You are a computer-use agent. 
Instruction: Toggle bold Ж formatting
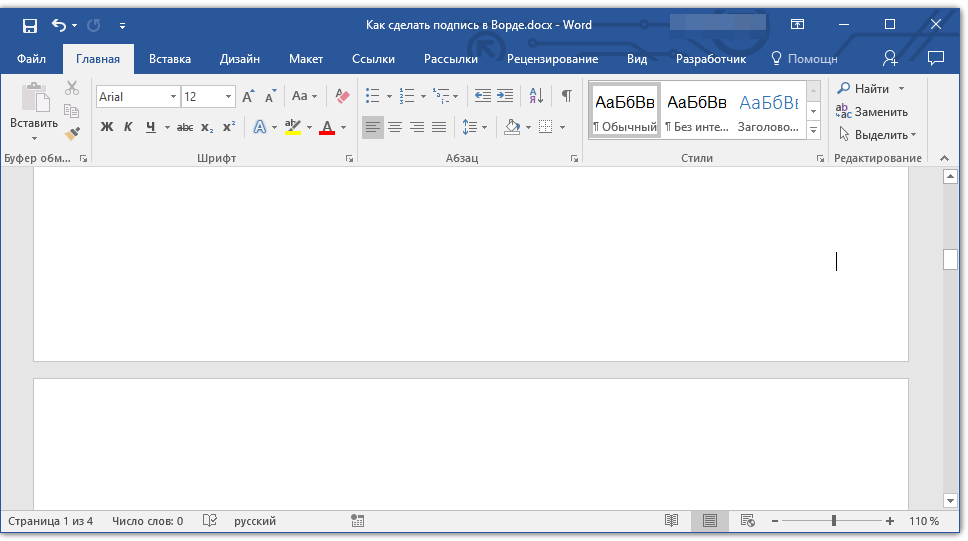(x=107, y=127)
